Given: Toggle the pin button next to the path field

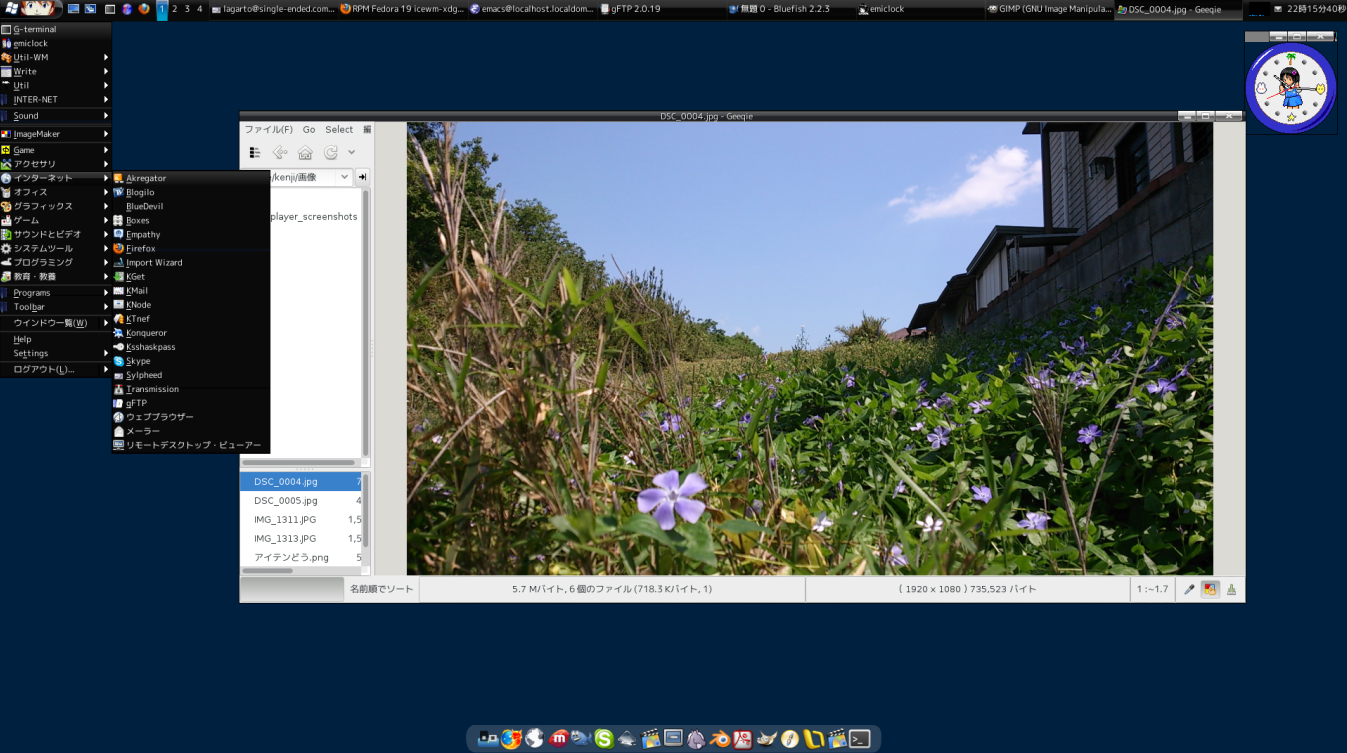Looking at the screenshot, I should coord(362,177).
